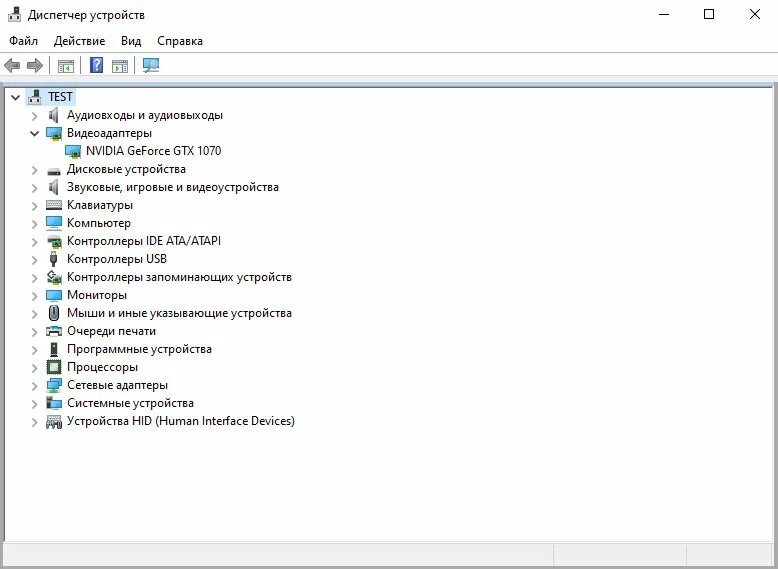Screen dimensions: 778x569
Task: Expand the Процессоры branch
Action: click(34, 368)
